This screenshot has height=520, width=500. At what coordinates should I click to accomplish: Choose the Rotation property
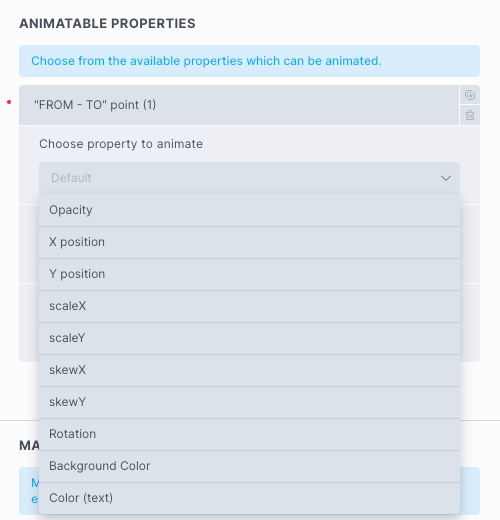pos(249,434)
